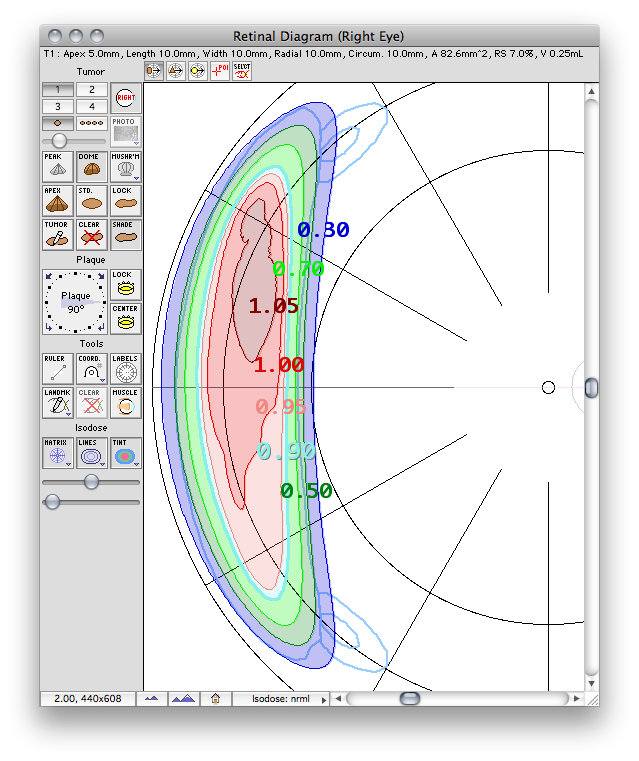The height and width of the screenshot is (761, 639).
Task: Select the yellow-dot-centered view toolbar icon
Action: (x=197, y=71)
